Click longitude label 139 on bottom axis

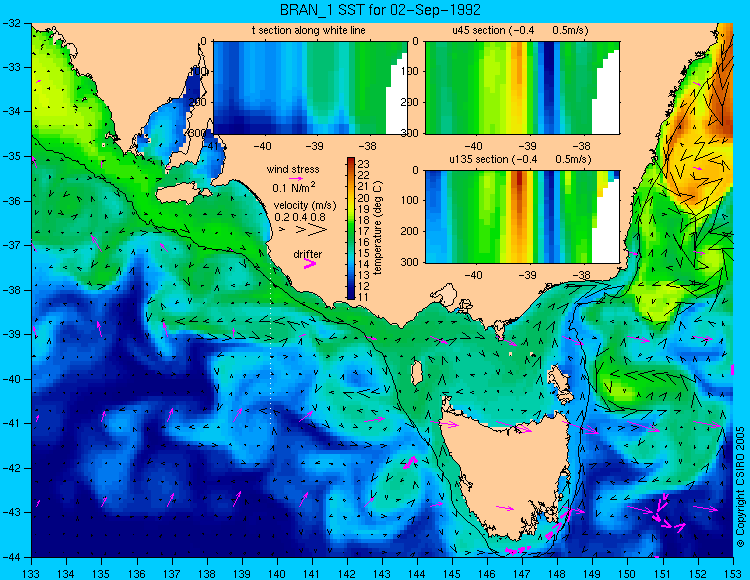[x=242, y=574]
